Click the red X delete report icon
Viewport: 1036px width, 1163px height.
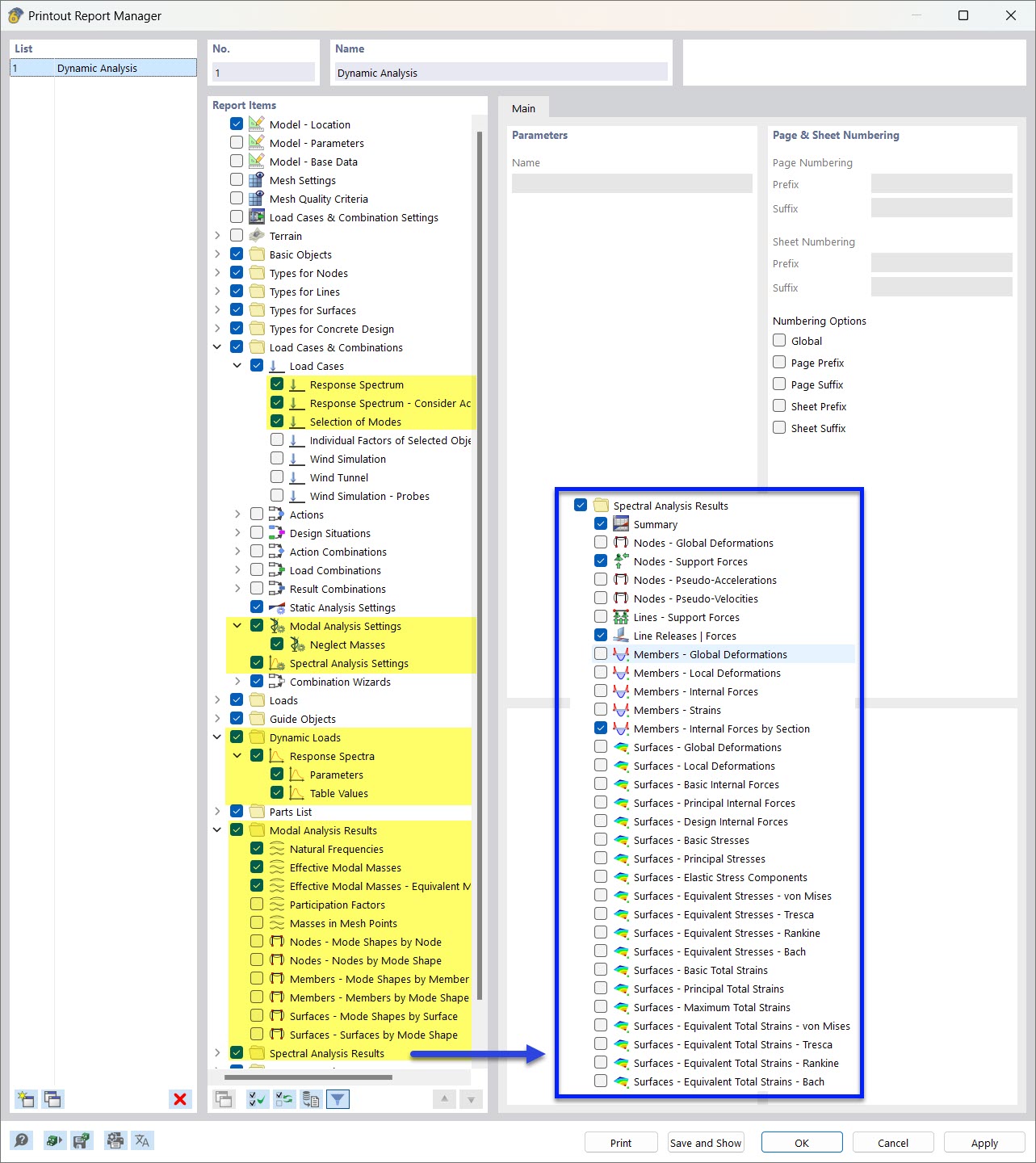(x=180, y=1099)
